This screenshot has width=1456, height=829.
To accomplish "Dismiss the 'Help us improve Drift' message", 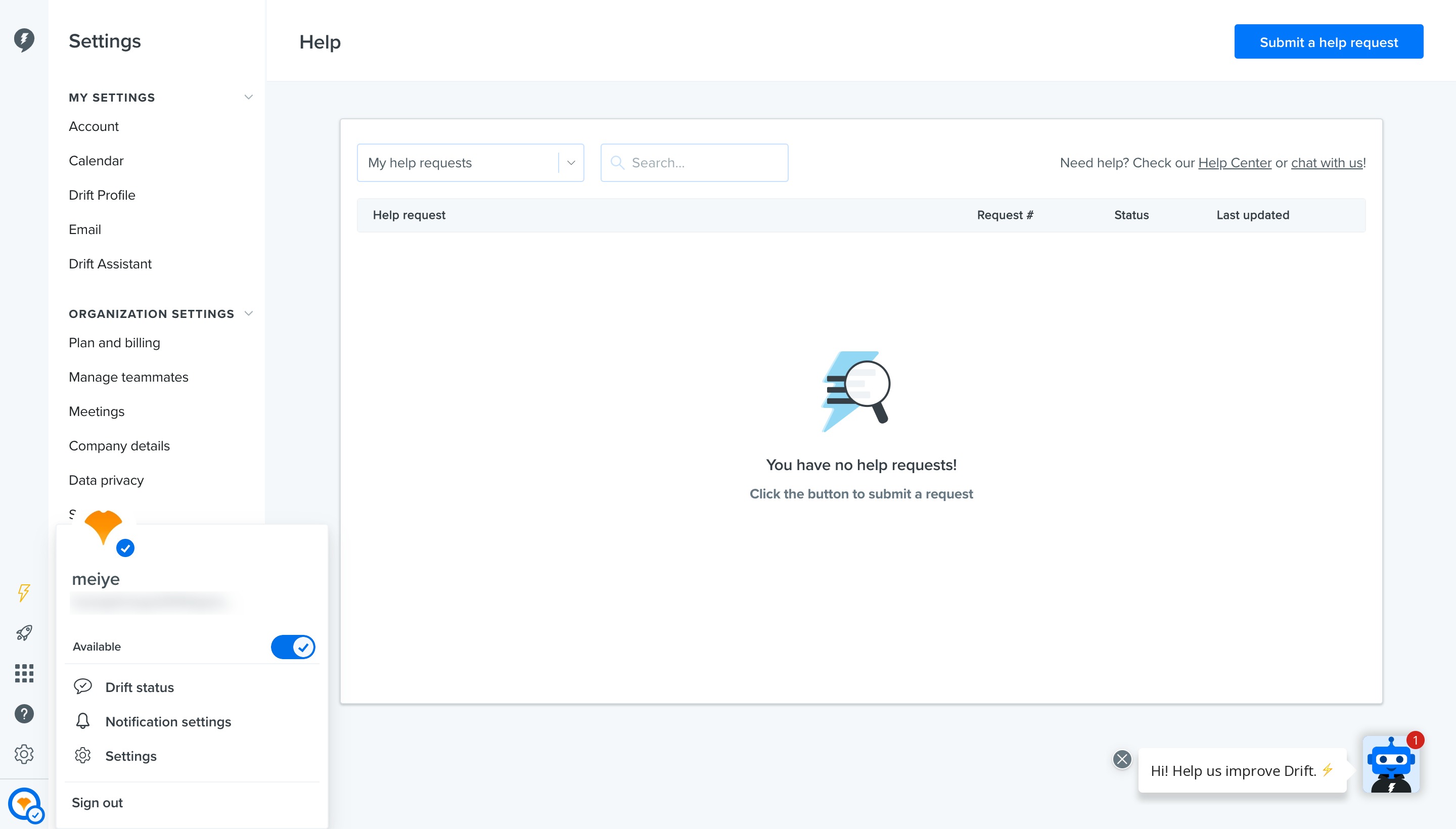I will (1122, 759).
